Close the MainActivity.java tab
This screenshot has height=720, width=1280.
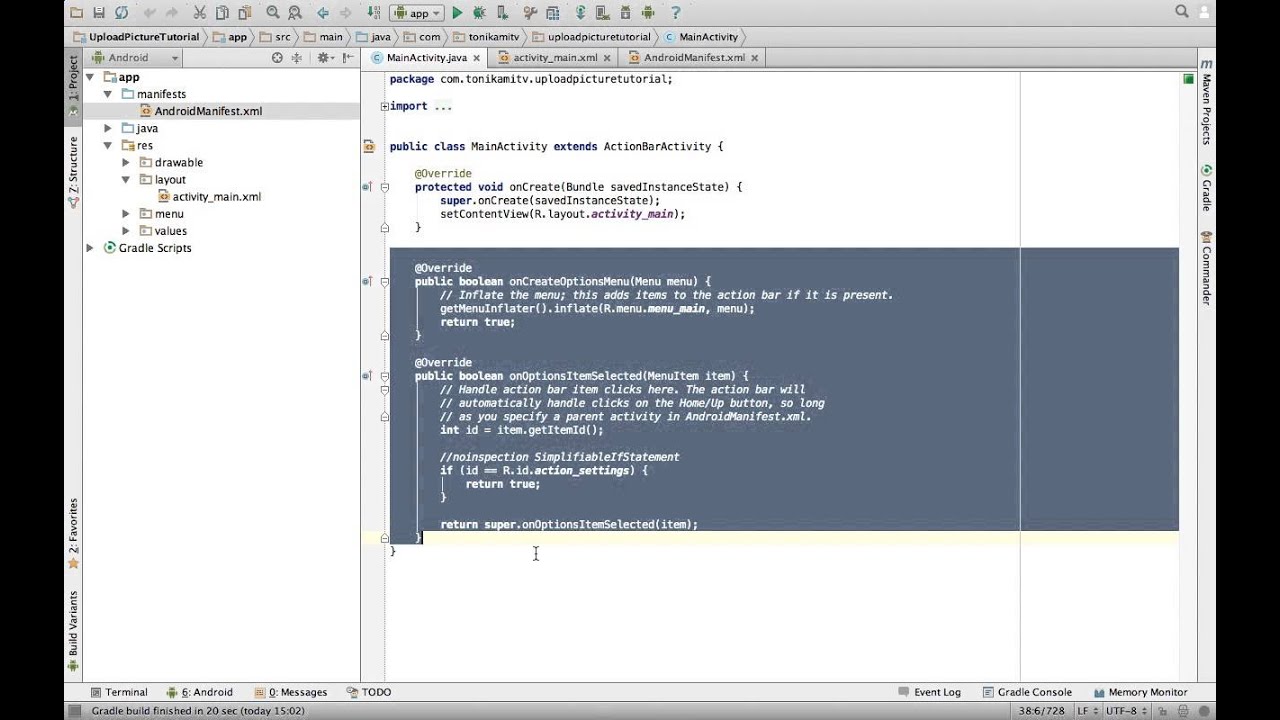(478, 58)
